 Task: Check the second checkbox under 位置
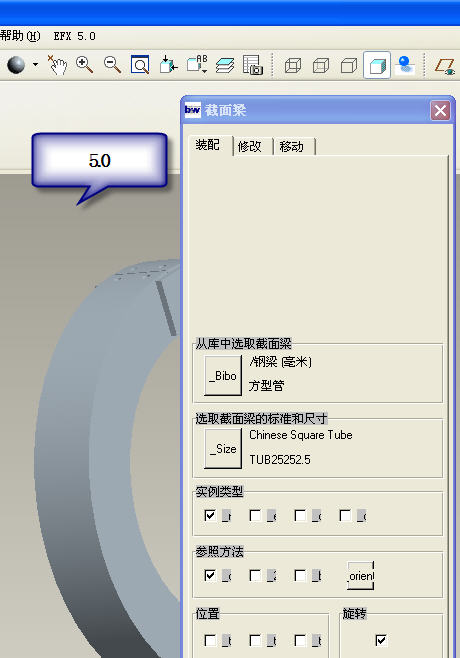point(255,640)
